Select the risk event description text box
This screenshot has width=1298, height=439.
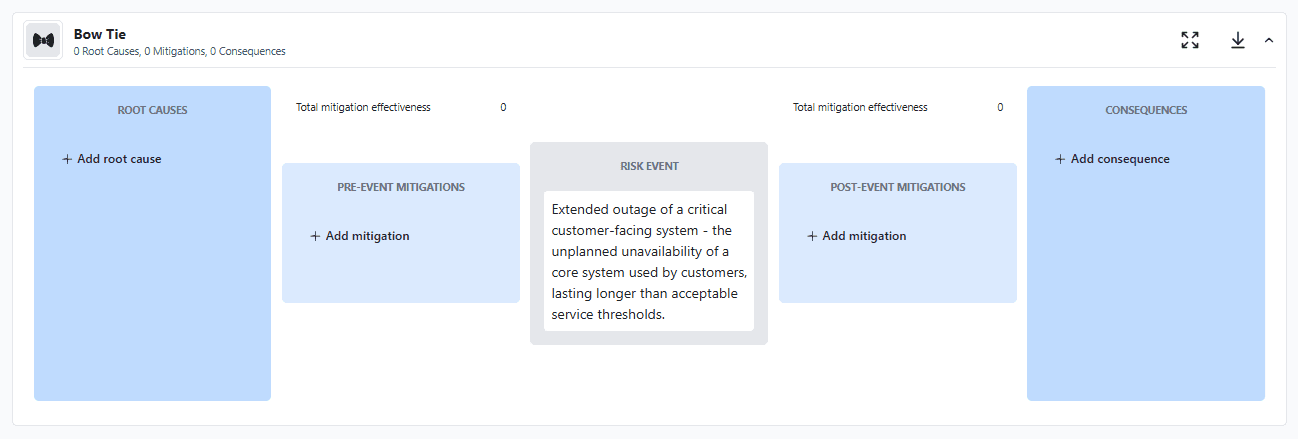pos(648,261)
